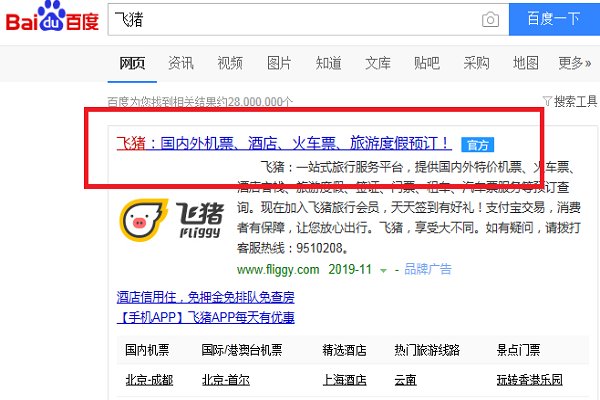
Task: Click the 百度一下 search button
Action: (x=554, y=19)
